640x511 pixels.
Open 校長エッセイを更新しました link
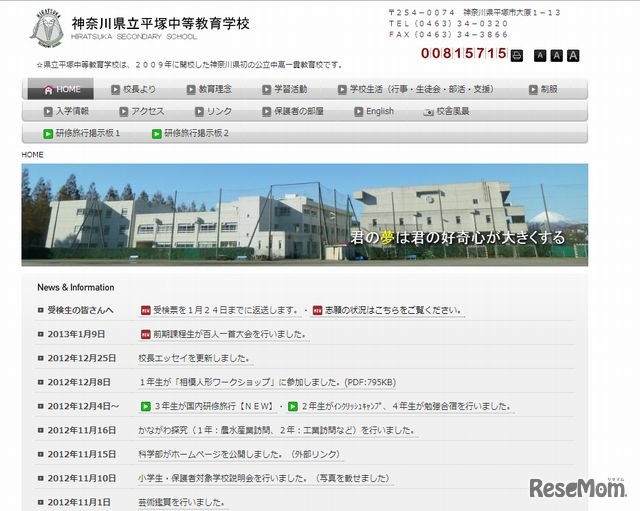pos(194,358)
